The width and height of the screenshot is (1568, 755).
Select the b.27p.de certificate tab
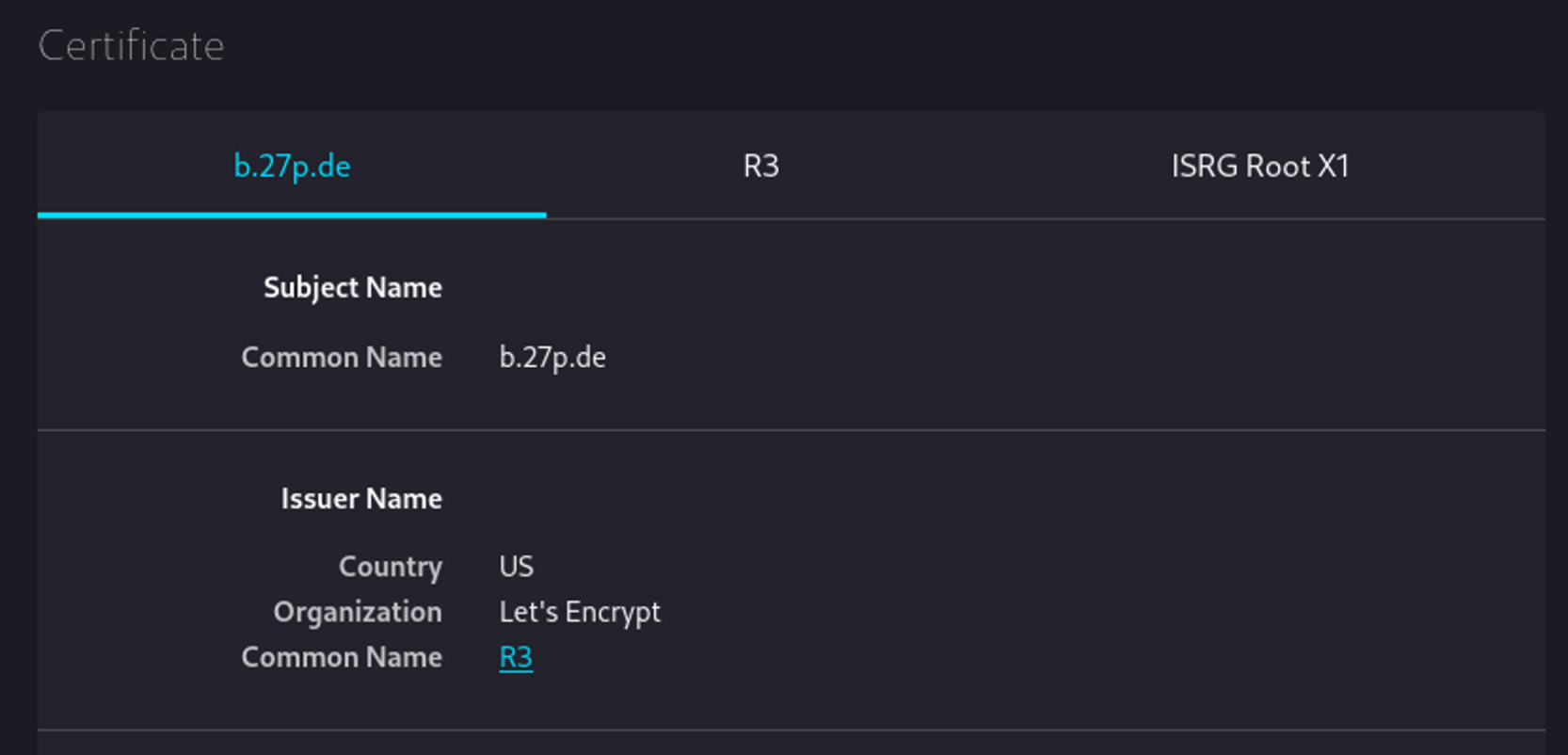[292, 167]
